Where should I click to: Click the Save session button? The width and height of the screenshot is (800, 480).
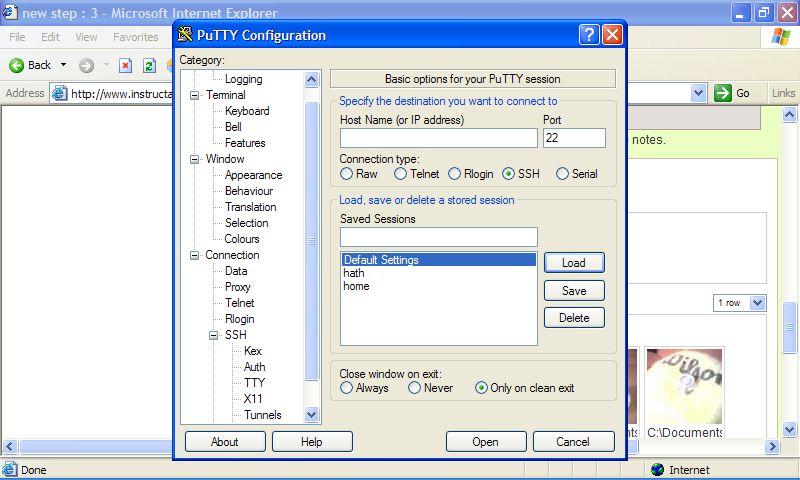pyautogui.click(x=574, y=291)
